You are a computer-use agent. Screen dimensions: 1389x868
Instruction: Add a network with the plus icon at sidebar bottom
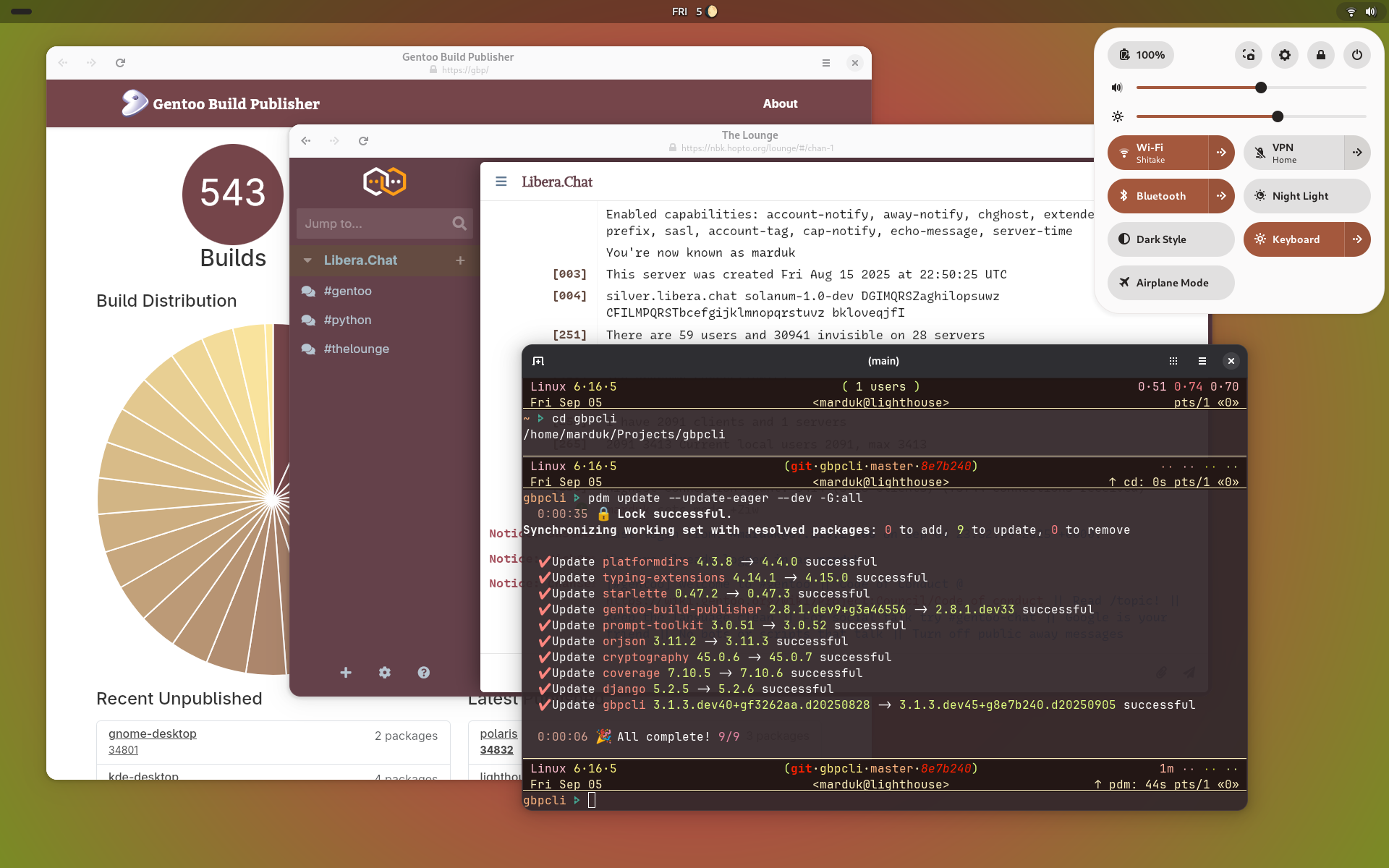(346, 673)
